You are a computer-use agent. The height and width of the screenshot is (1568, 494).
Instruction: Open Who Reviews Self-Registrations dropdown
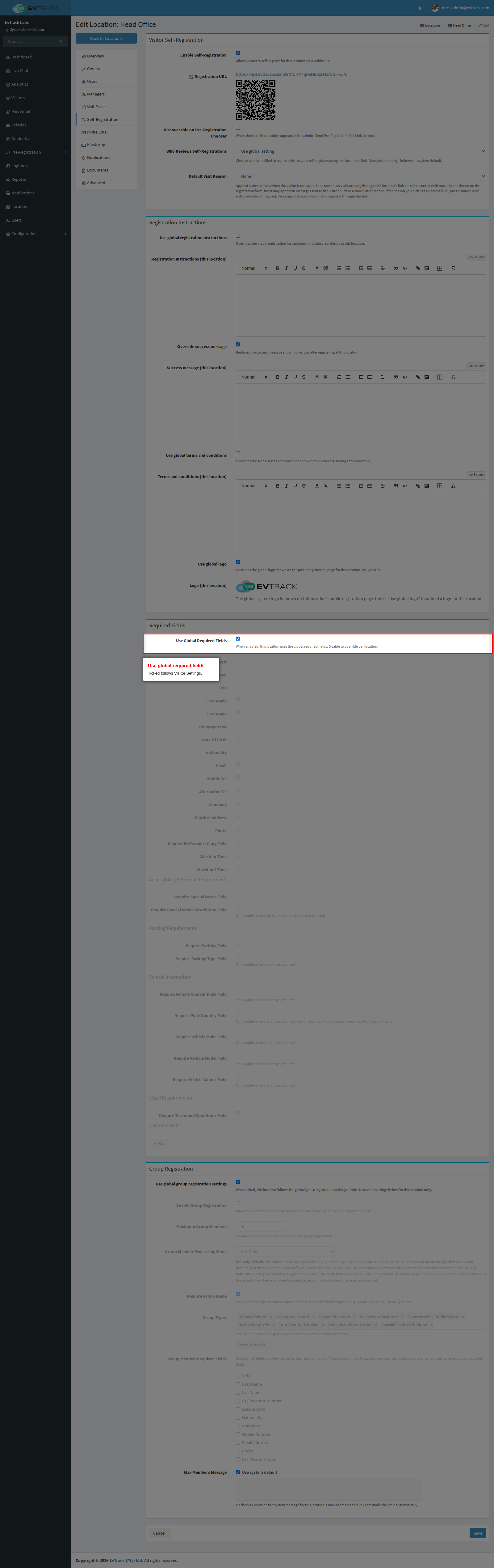[x=361, y=151]
